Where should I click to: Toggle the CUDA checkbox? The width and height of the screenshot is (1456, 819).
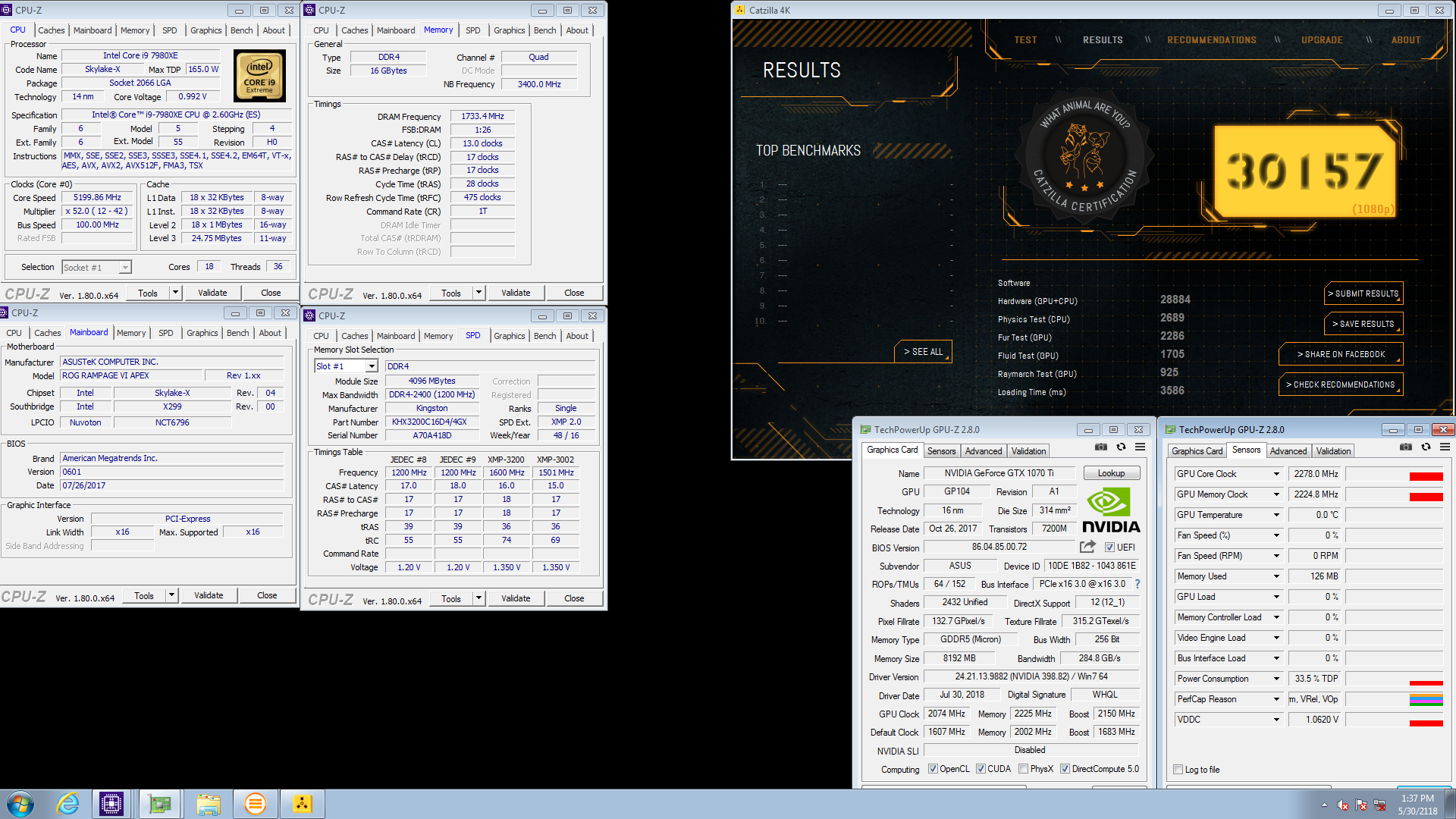coord(981,769)
